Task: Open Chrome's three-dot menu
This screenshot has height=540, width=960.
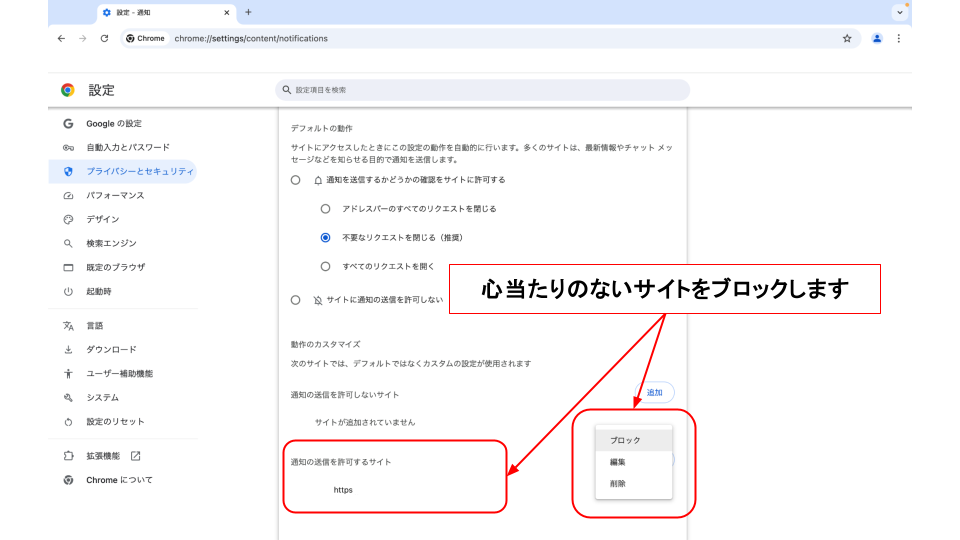Action: pyautogui.click(x=899, y=39)
